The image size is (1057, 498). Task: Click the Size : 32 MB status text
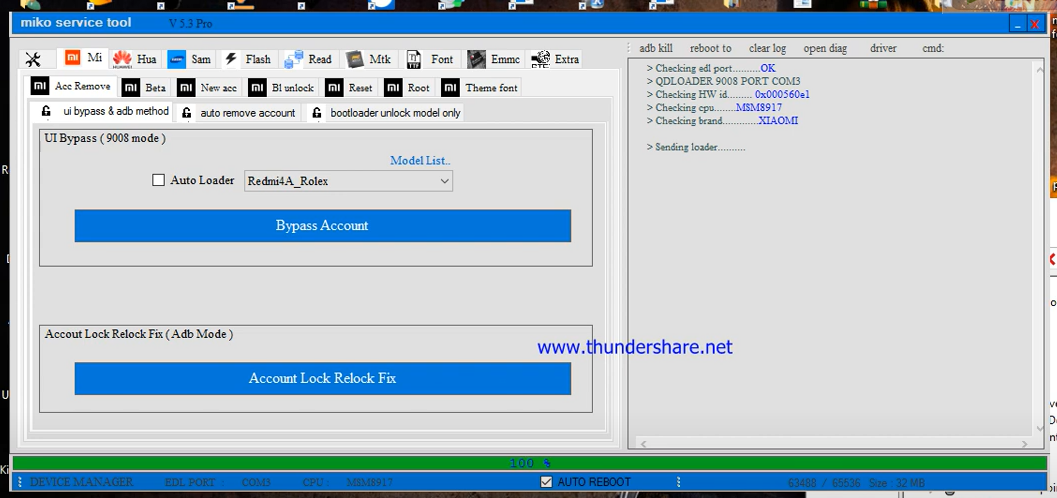coord(897,483)
